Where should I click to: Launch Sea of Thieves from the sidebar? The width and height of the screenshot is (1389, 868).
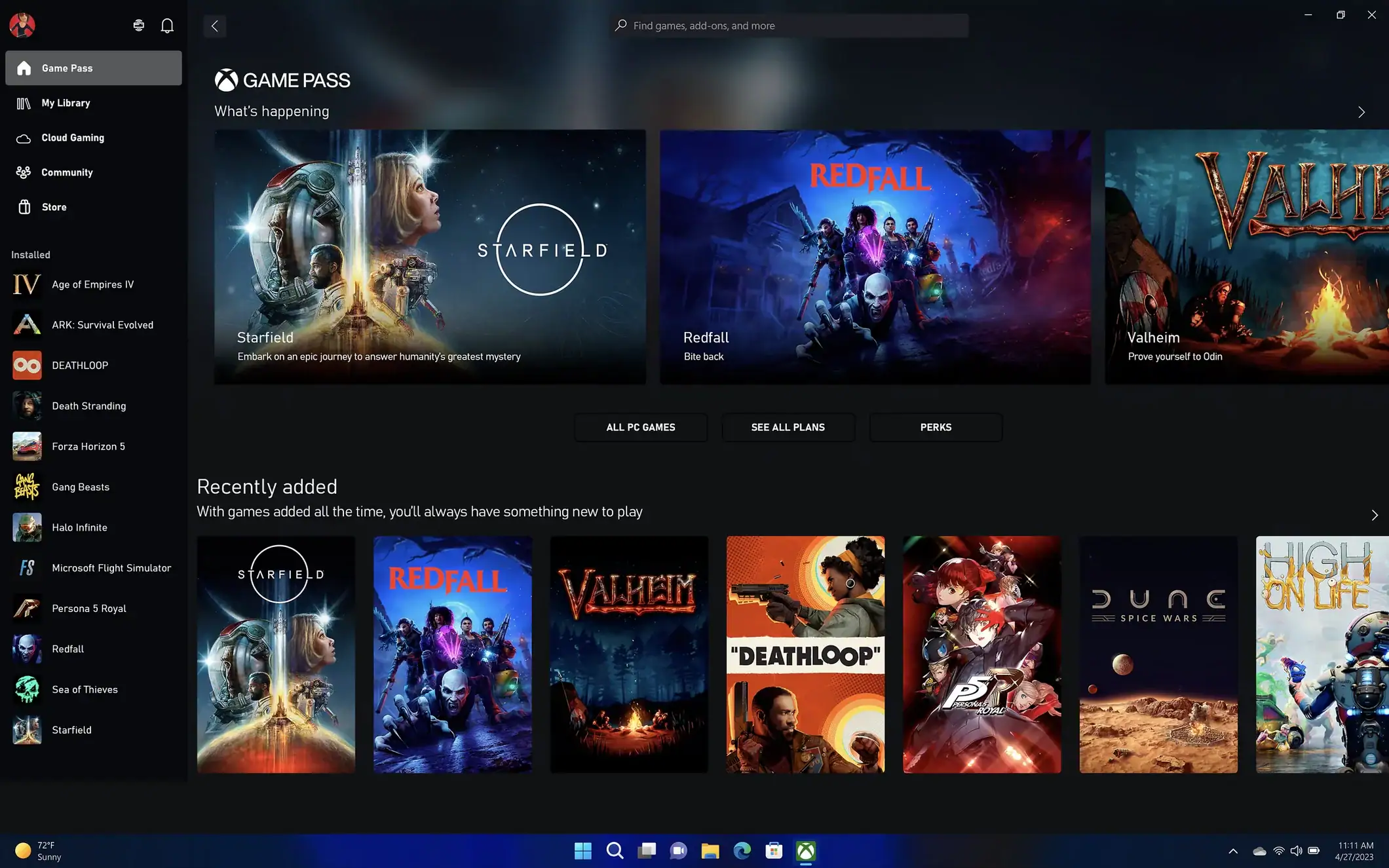pyautogui.click(x=85, y=689)
